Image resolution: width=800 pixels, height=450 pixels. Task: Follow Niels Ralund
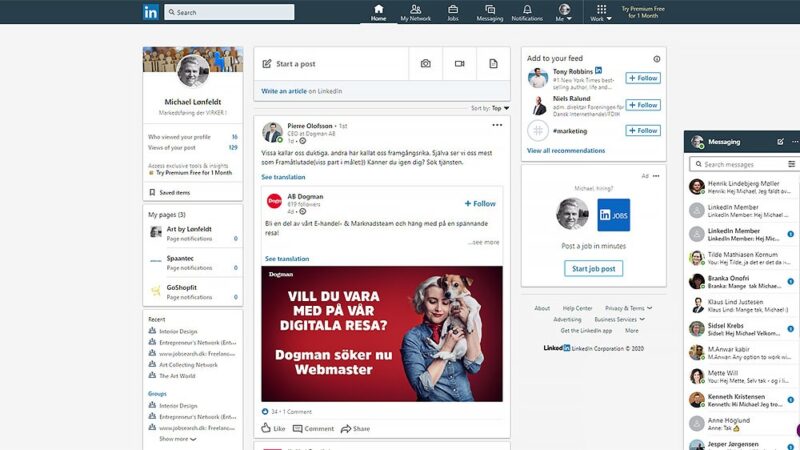click(x=643, y=105)
